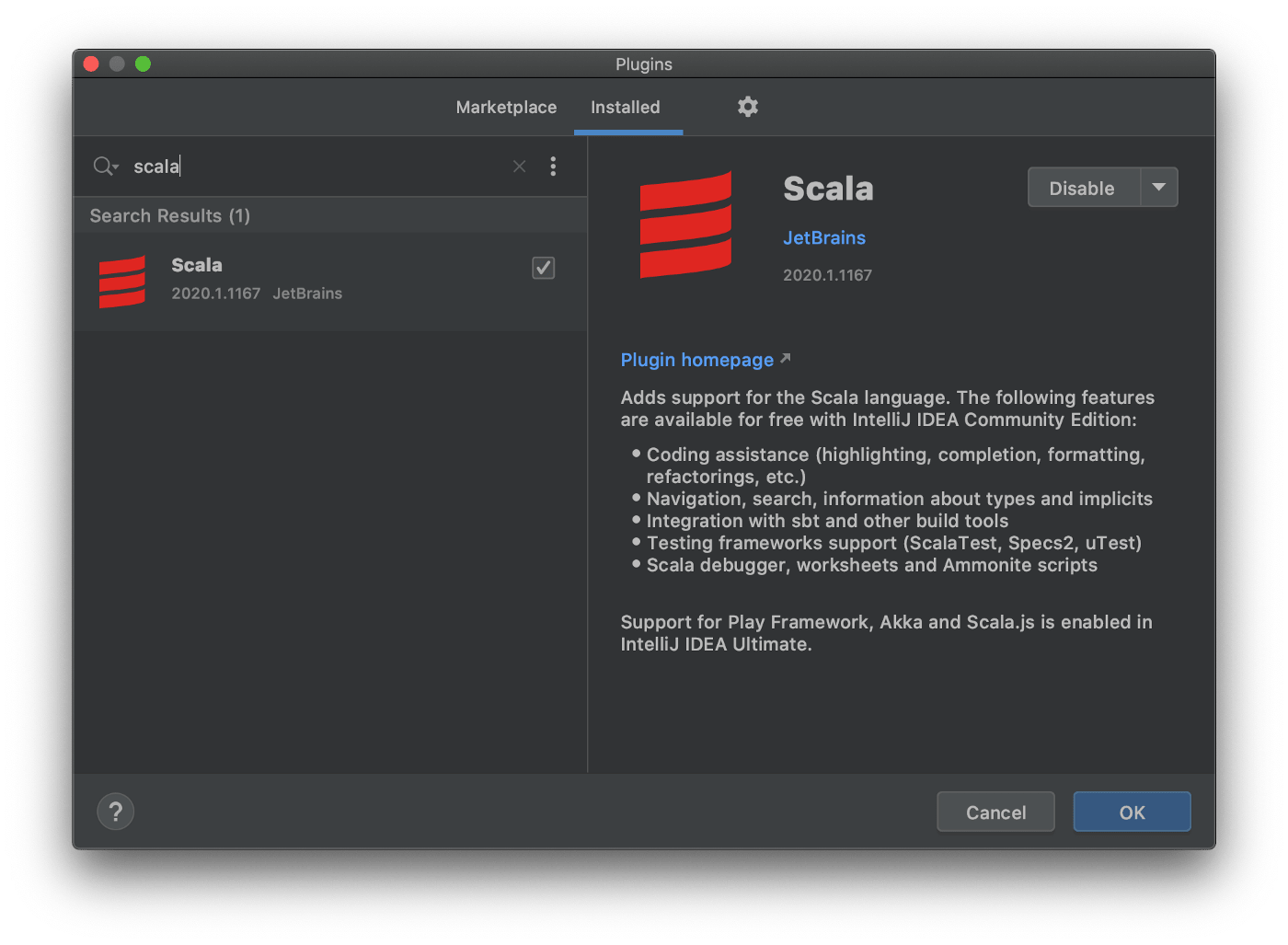Click the external arrow beside Plugin homepage

(785, 358)
